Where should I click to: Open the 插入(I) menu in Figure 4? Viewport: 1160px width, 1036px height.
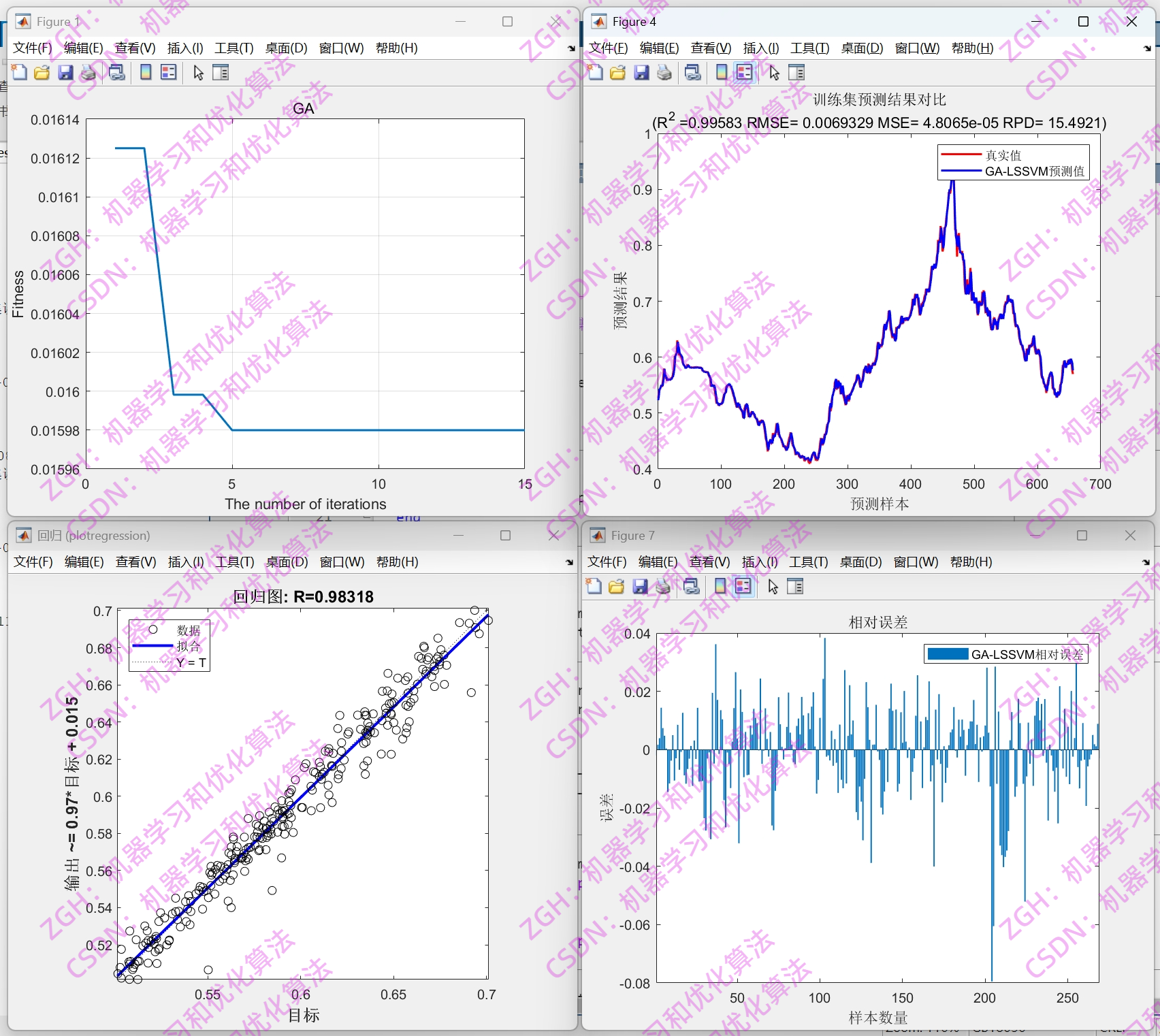tap(759, 48)
